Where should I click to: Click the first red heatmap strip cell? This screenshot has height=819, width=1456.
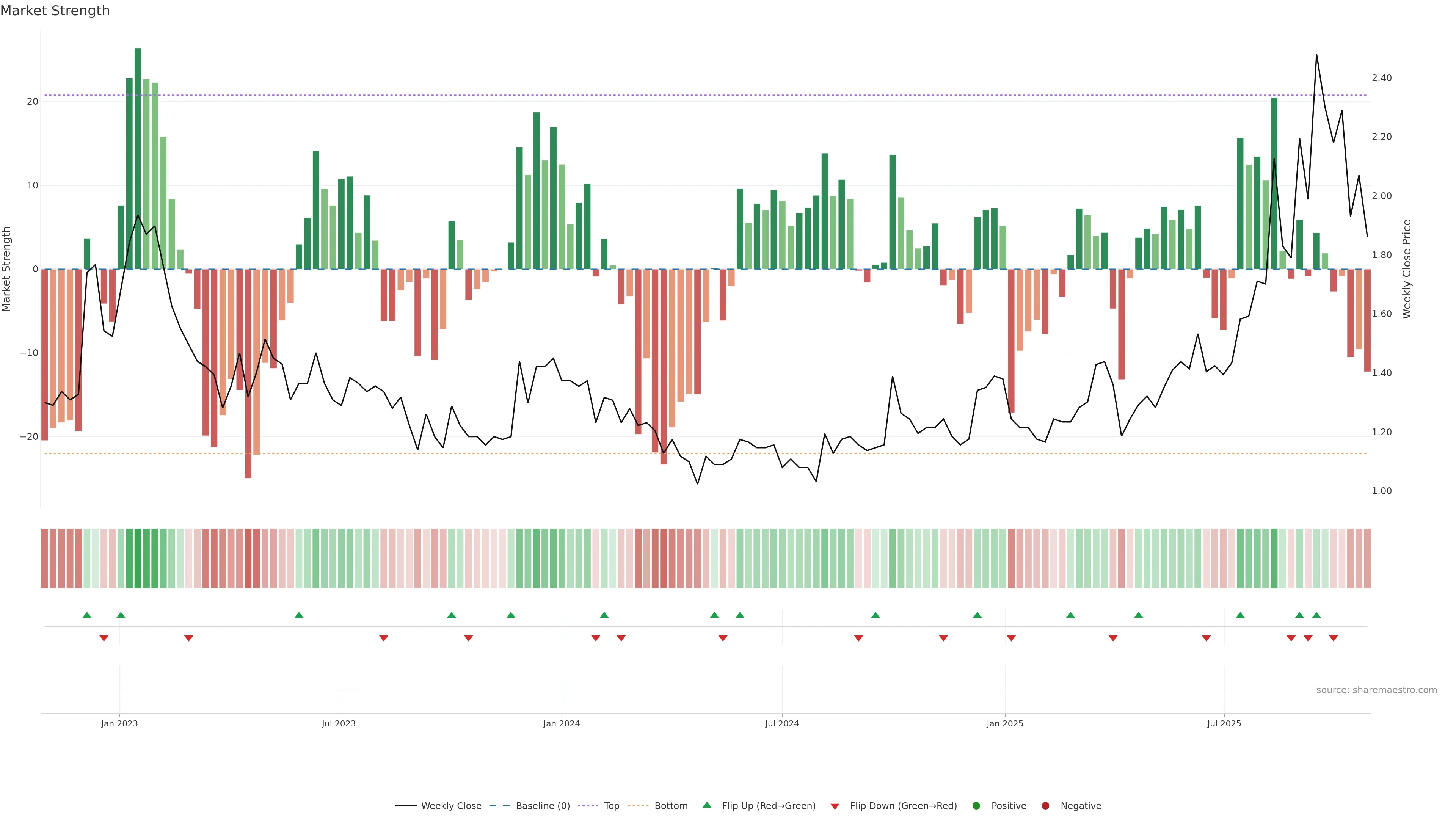tap(45, 559)
